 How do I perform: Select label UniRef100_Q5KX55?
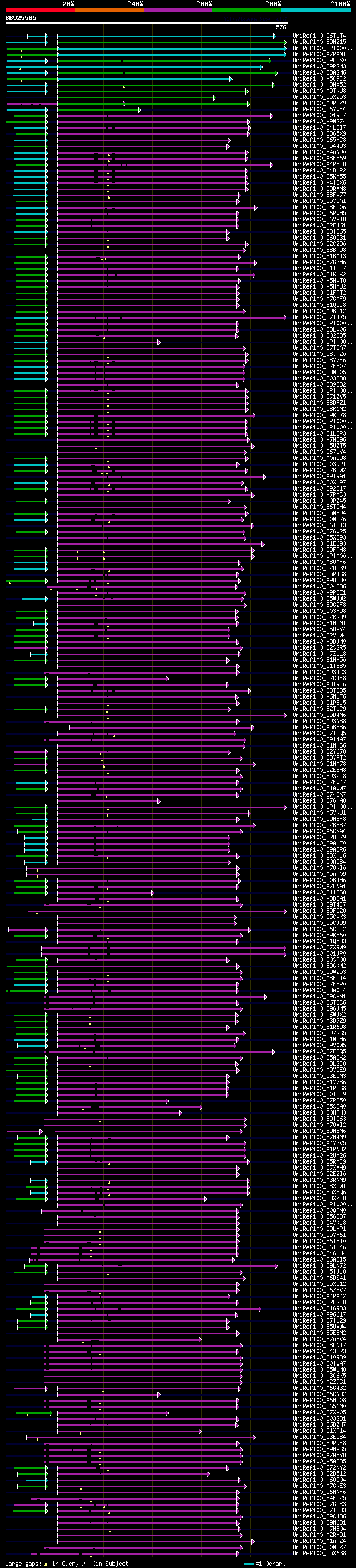coord(319,176)
